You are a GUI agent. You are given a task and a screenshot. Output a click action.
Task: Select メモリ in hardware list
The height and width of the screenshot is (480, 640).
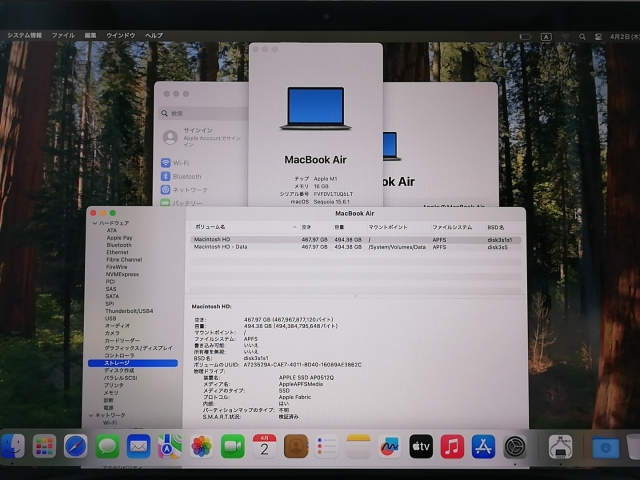(111, 393)
